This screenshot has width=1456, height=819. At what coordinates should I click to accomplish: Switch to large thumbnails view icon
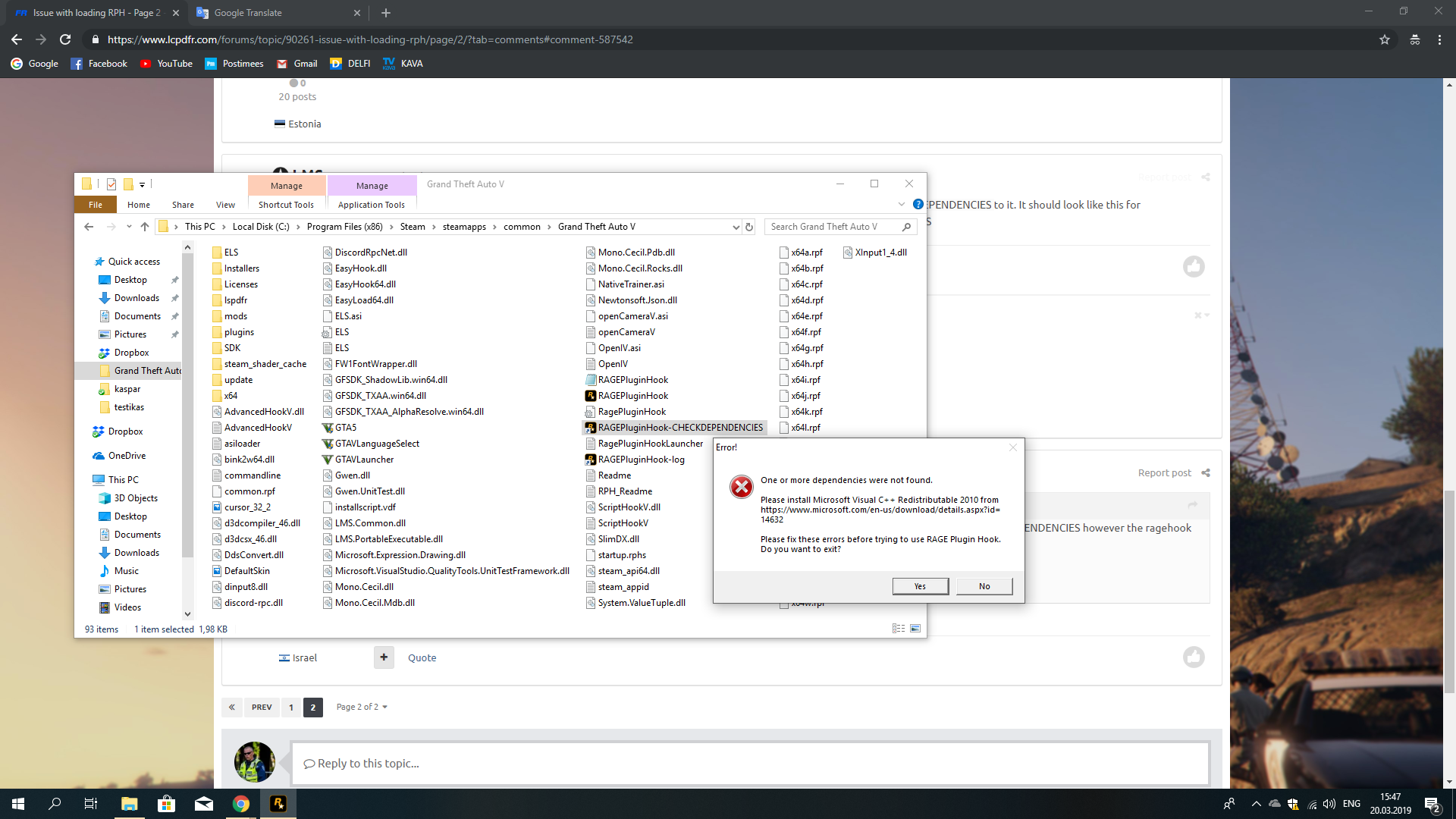(x=915, y=629)
